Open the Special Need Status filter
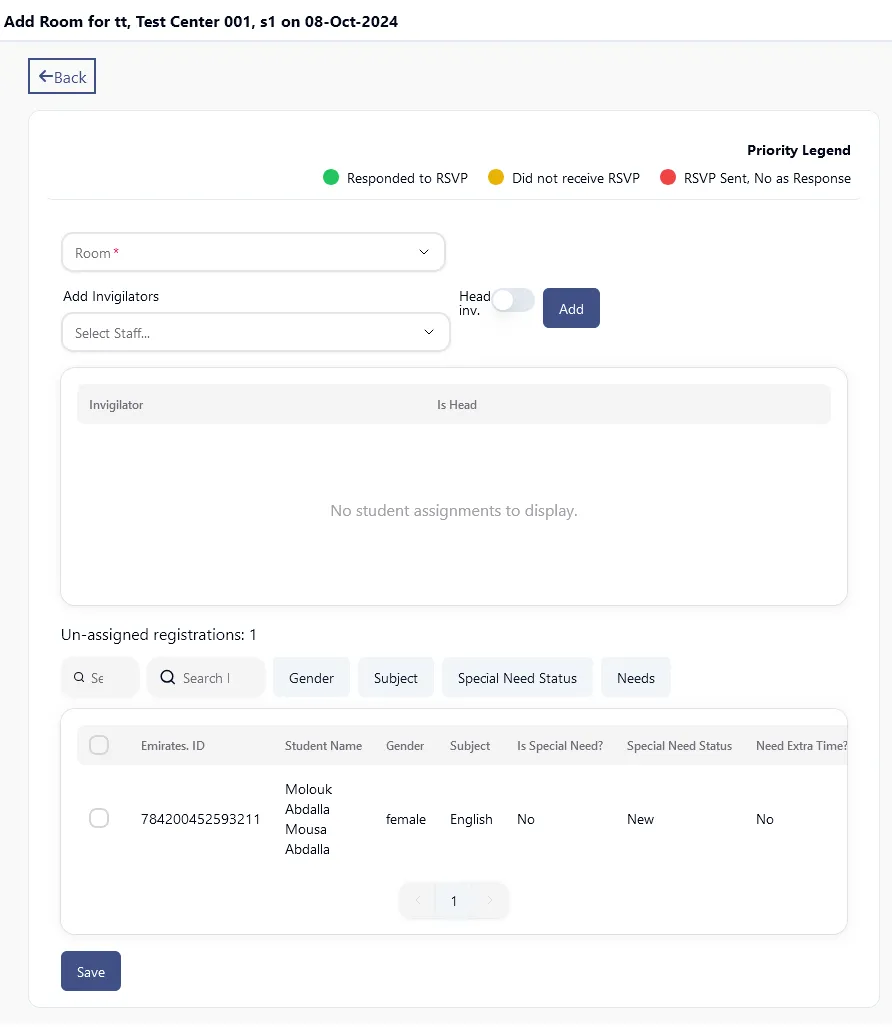 pos(517,678)
